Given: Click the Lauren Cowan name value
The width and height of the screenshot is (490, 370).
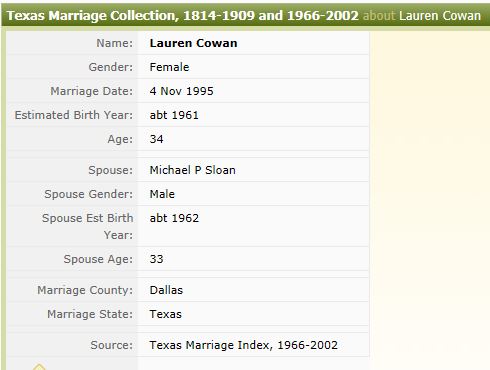Looking at the screenshot, I should pos(193,43).
